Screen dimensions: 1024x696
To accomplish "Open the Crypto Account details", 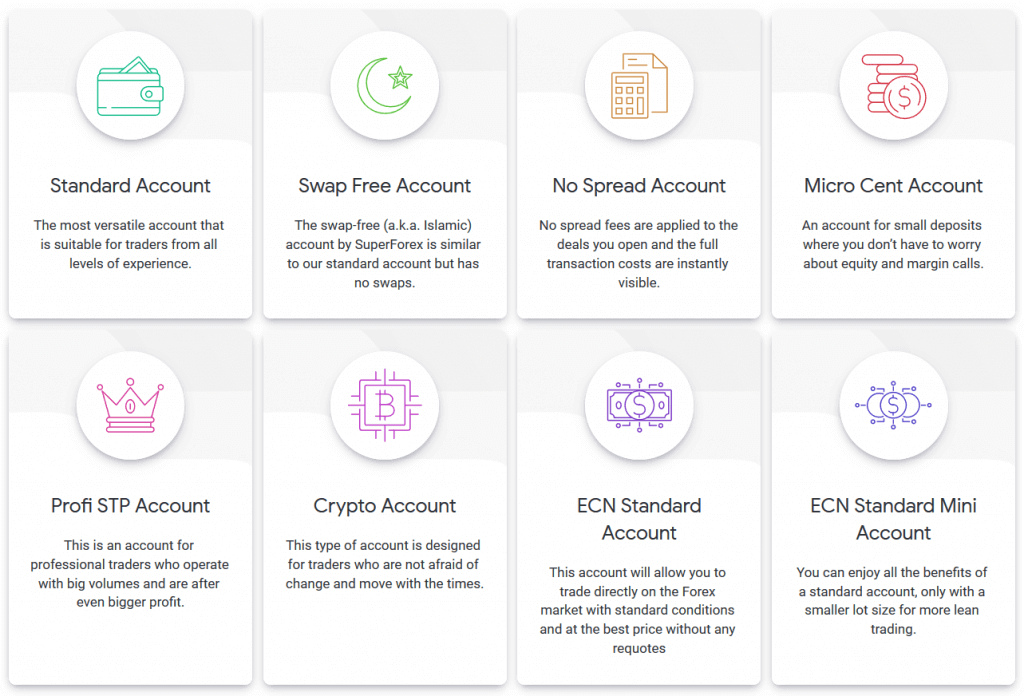I will (x=384, y=506).
